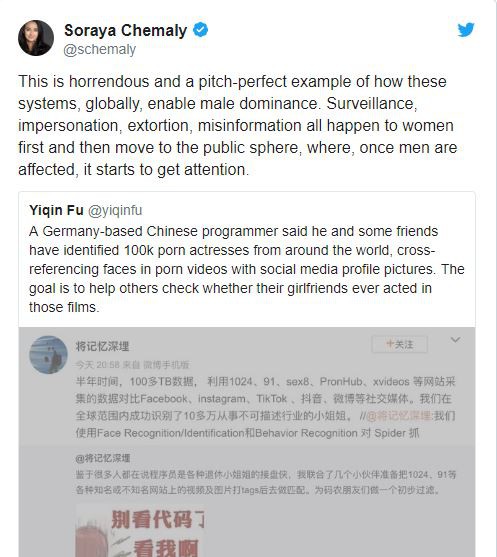The height and width of the screenshot is (557, 497).
Task: Click the @yiqinfu handle
Action: point(115,210)
